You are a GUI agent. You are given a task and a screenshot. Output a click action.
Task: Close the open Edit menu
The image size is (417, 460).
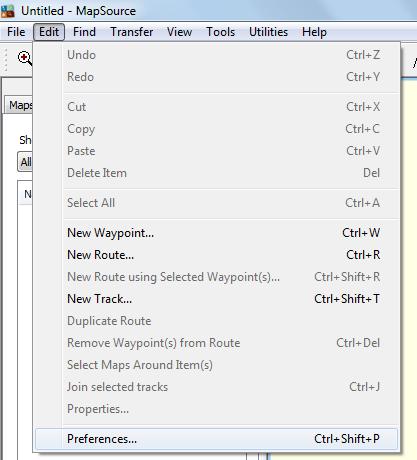pos(49,32)
